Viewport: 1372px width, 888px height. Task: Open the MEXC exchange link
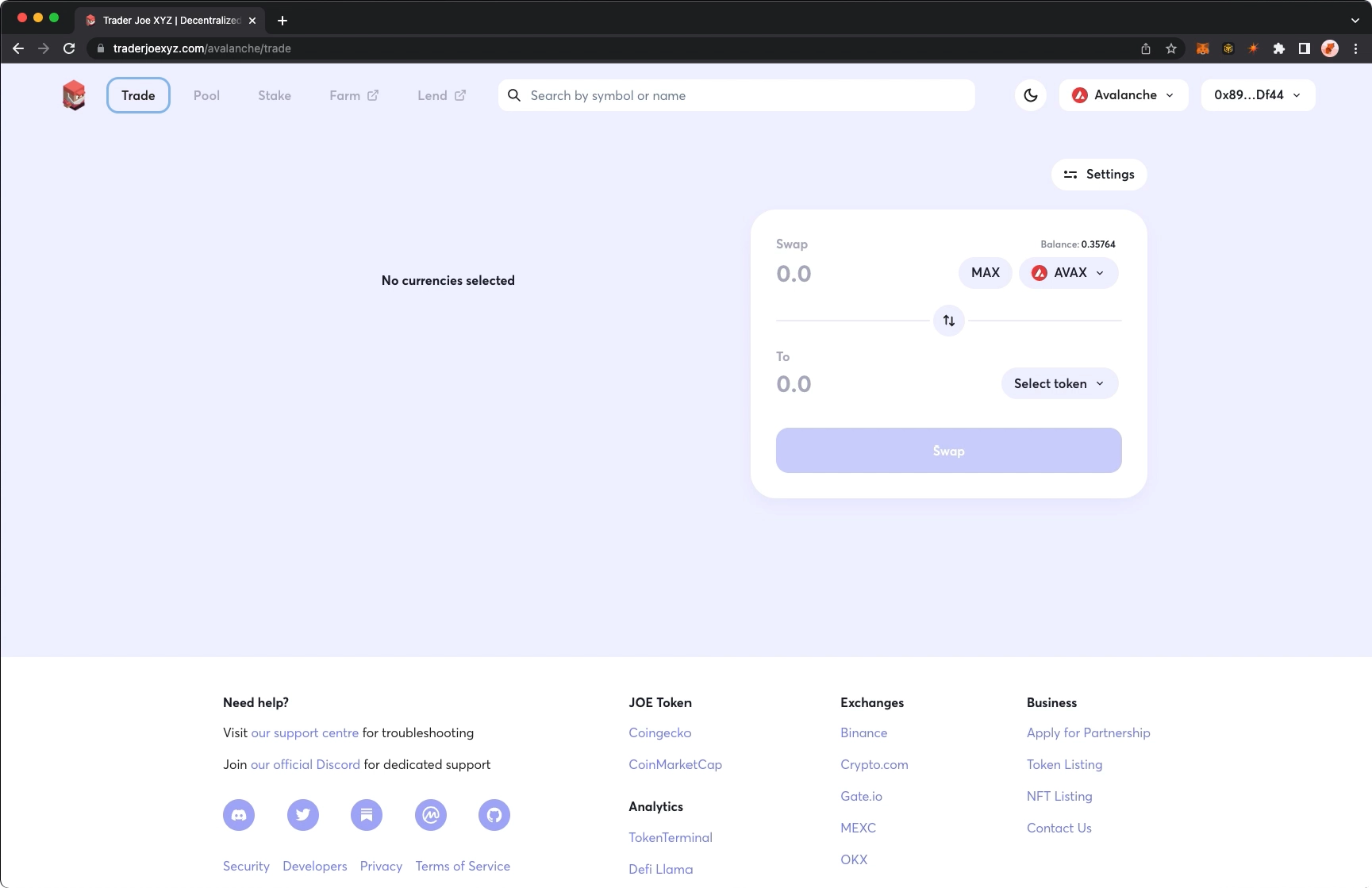[x=859, y=828]
